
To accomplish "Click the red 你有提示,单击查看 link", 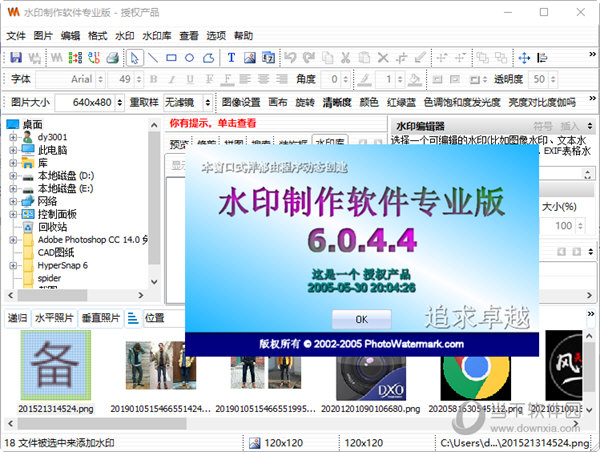I will (x=213, y=123).
